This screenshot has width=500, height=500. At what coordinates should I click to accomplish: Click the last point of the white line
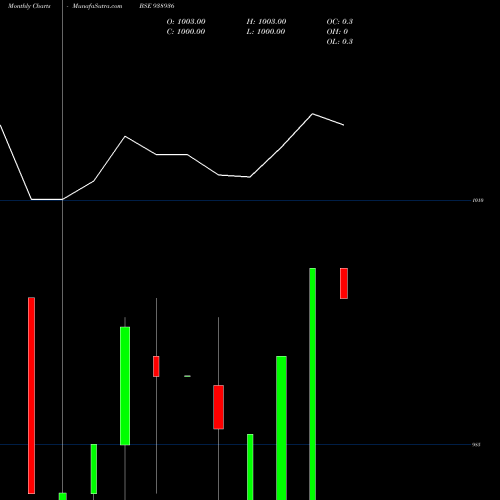(344, 125)
